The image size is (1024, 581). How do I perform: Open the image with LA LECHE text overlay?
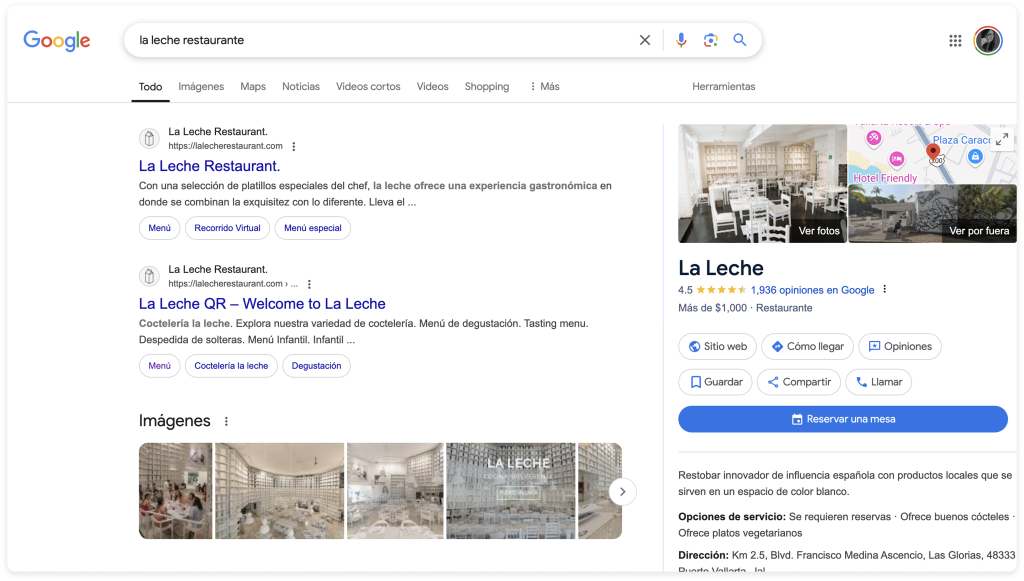pos(511,491)
